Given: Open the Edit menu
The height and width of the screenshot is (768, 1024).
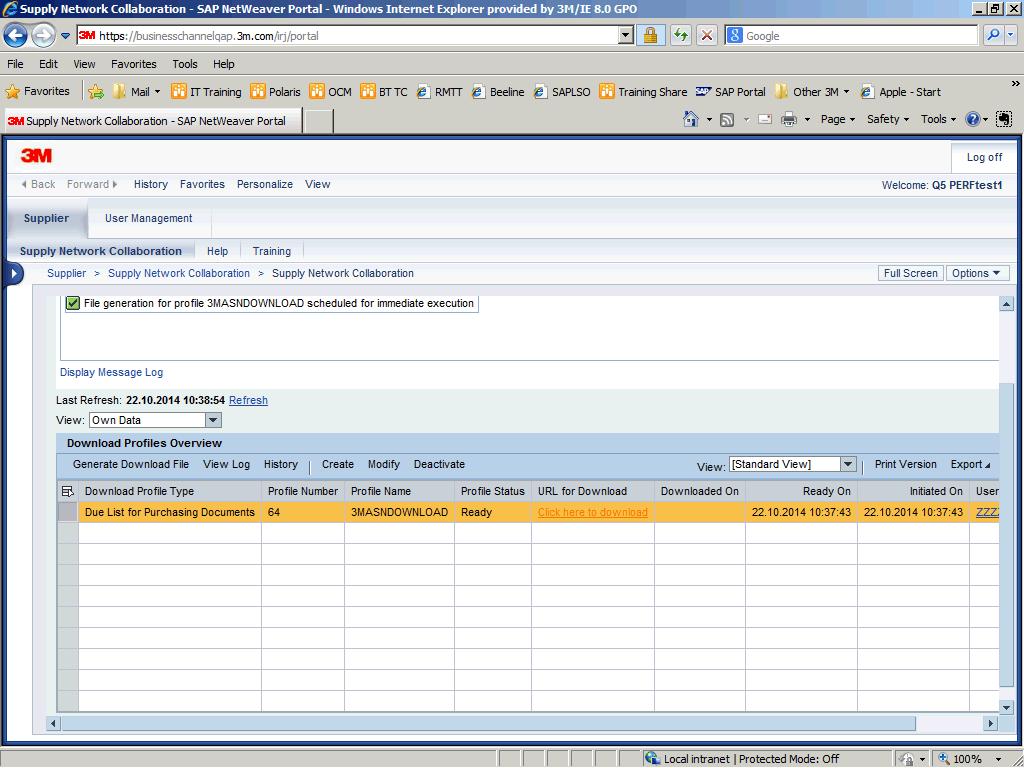Looking at the screenshot, I should click(48, 64).
